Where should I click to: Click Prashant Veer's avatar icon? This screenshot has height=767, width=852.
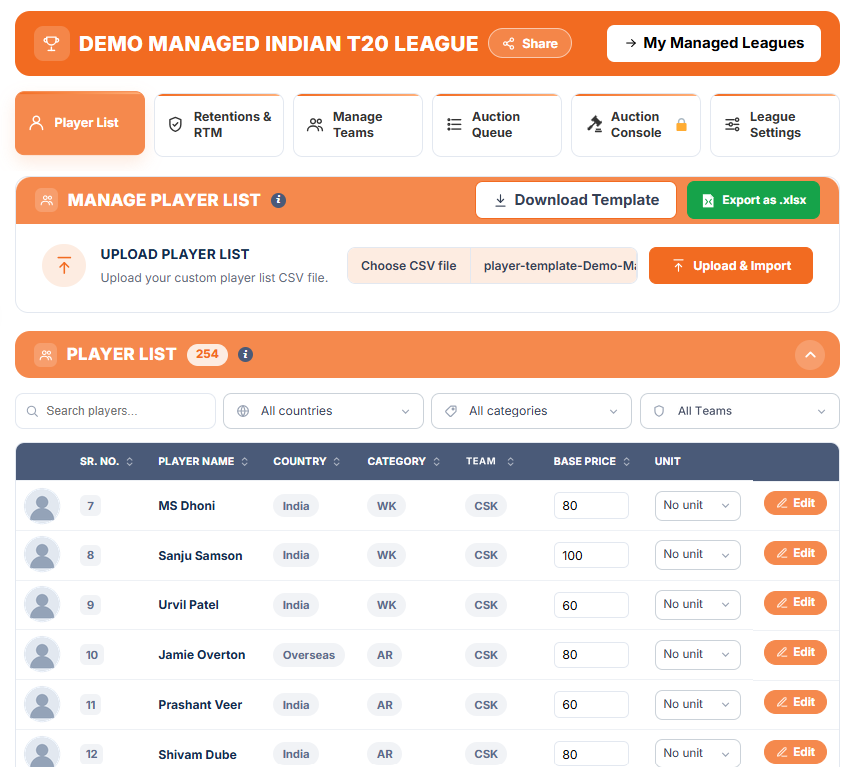click(x=42, y=705)
